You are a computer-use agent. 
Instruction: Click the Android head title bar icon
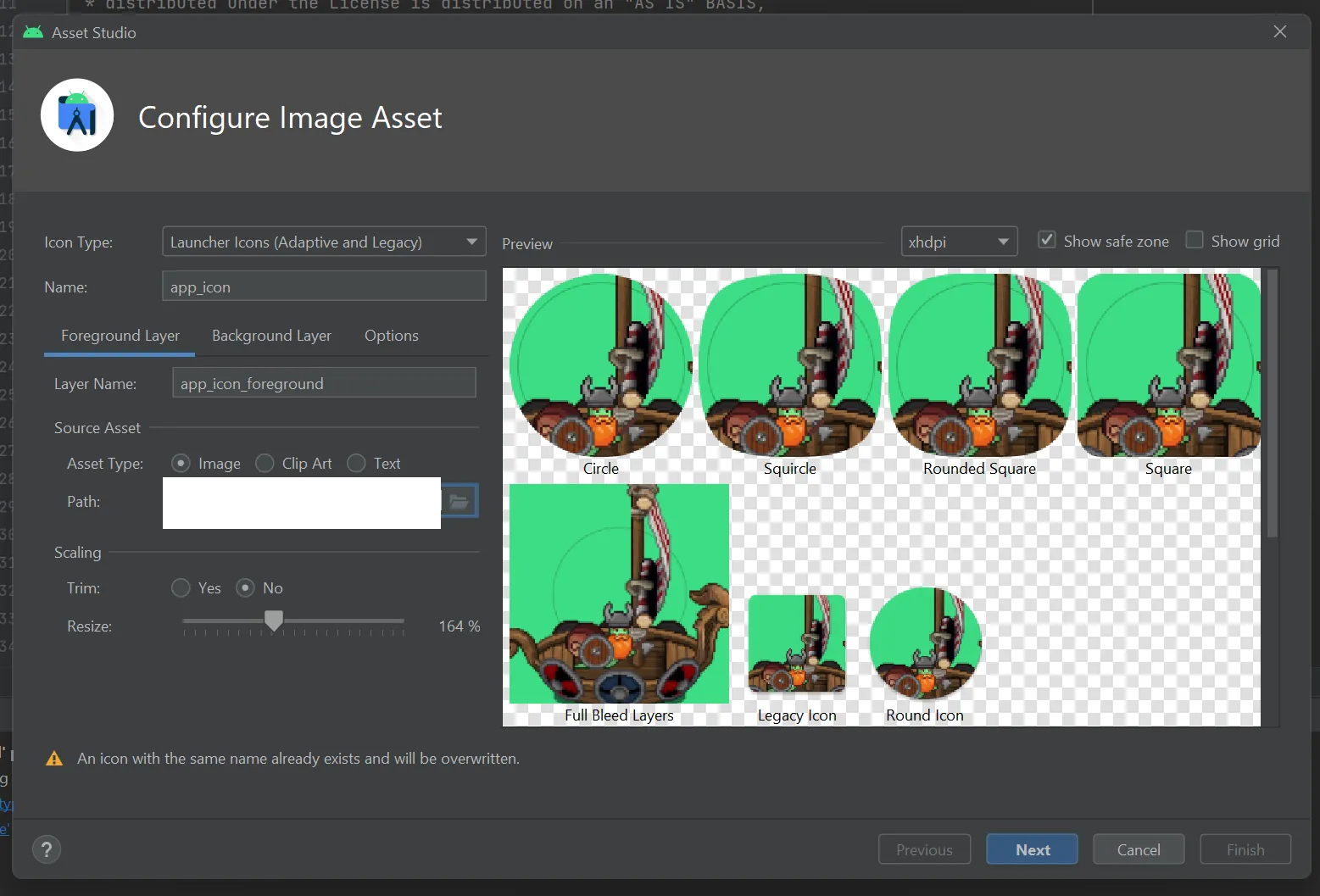[33, 32]
